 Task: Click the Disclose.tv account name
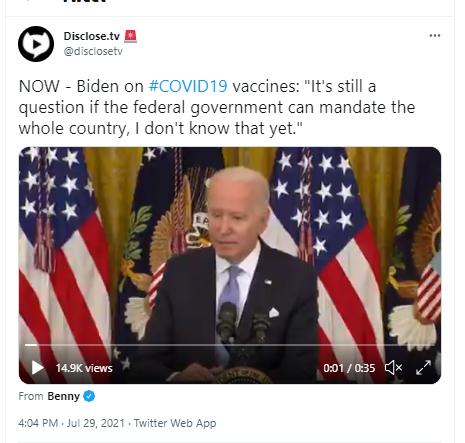[x=92, y=36]
